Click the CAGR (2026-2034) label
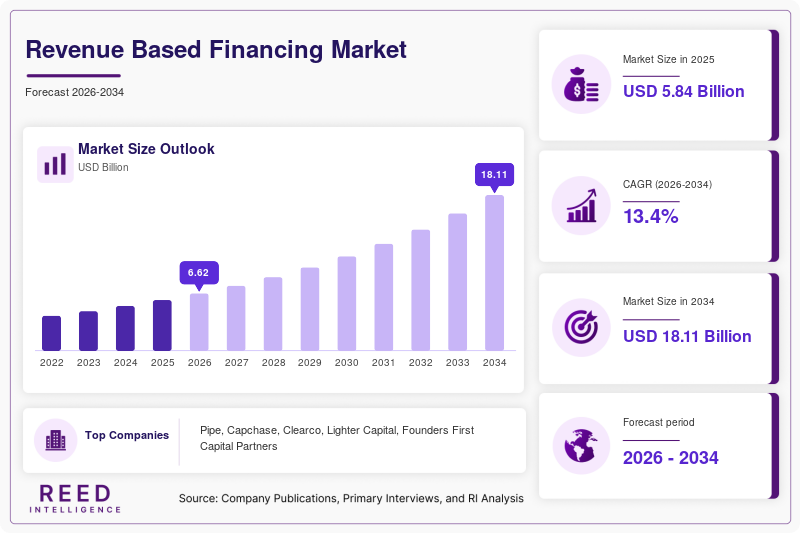Screen dimensions: 800x533 [x=667, y=184]
